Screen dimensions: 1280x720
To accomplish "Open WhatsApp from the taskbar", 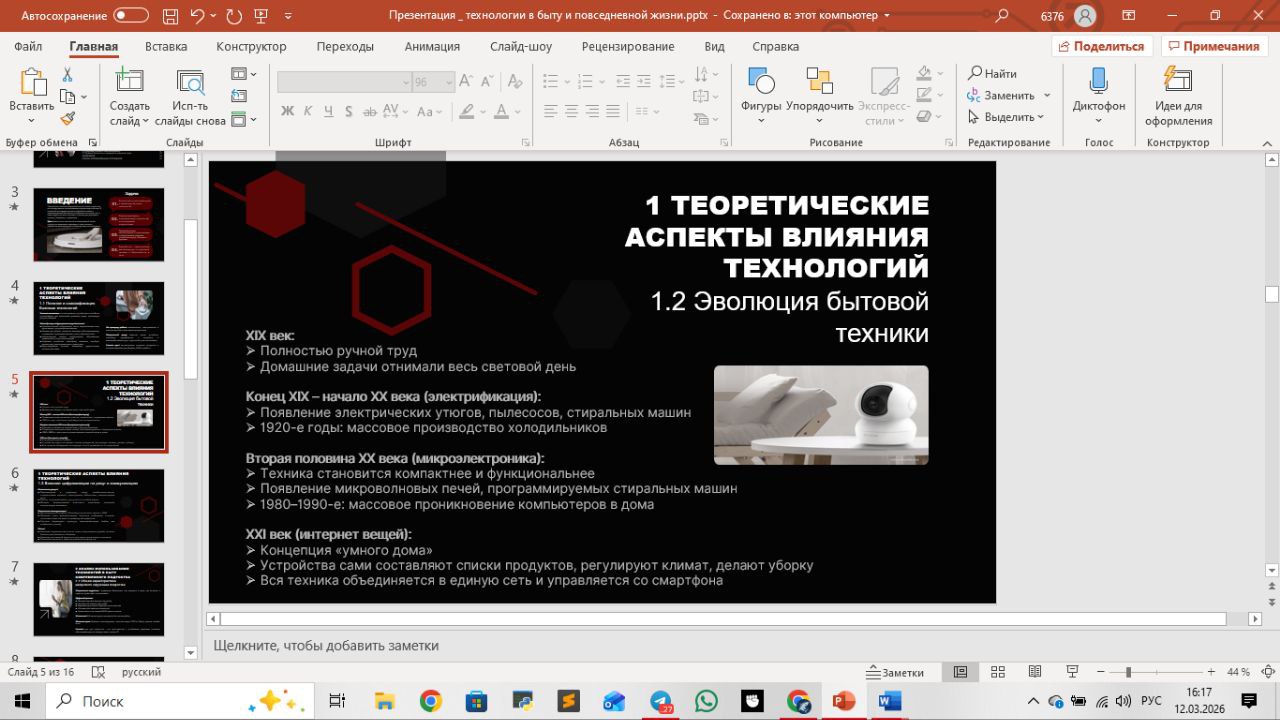I will click(x=707, y=701).
